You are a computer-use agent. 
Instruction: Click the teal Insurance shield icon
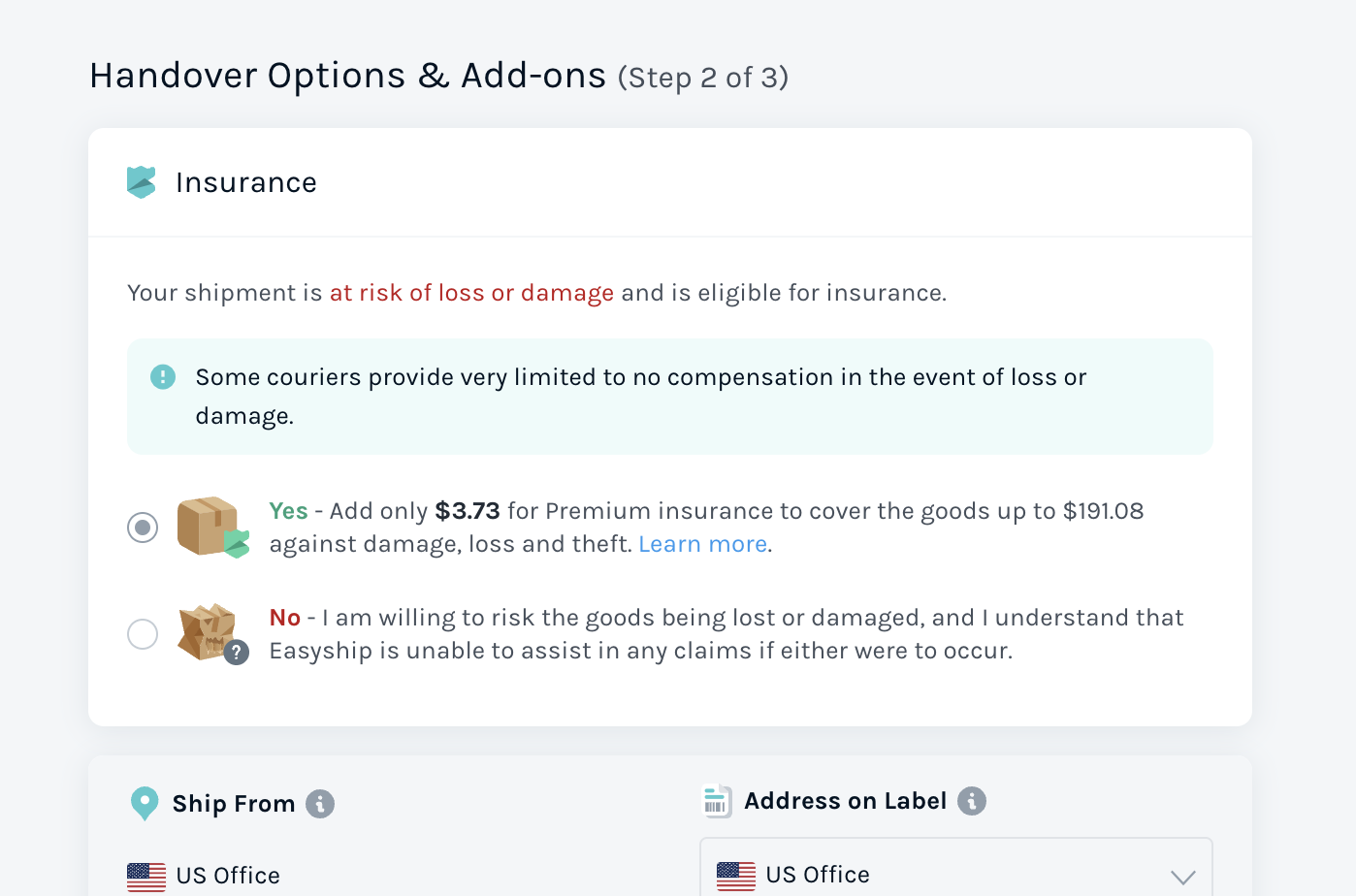point(141,181)
